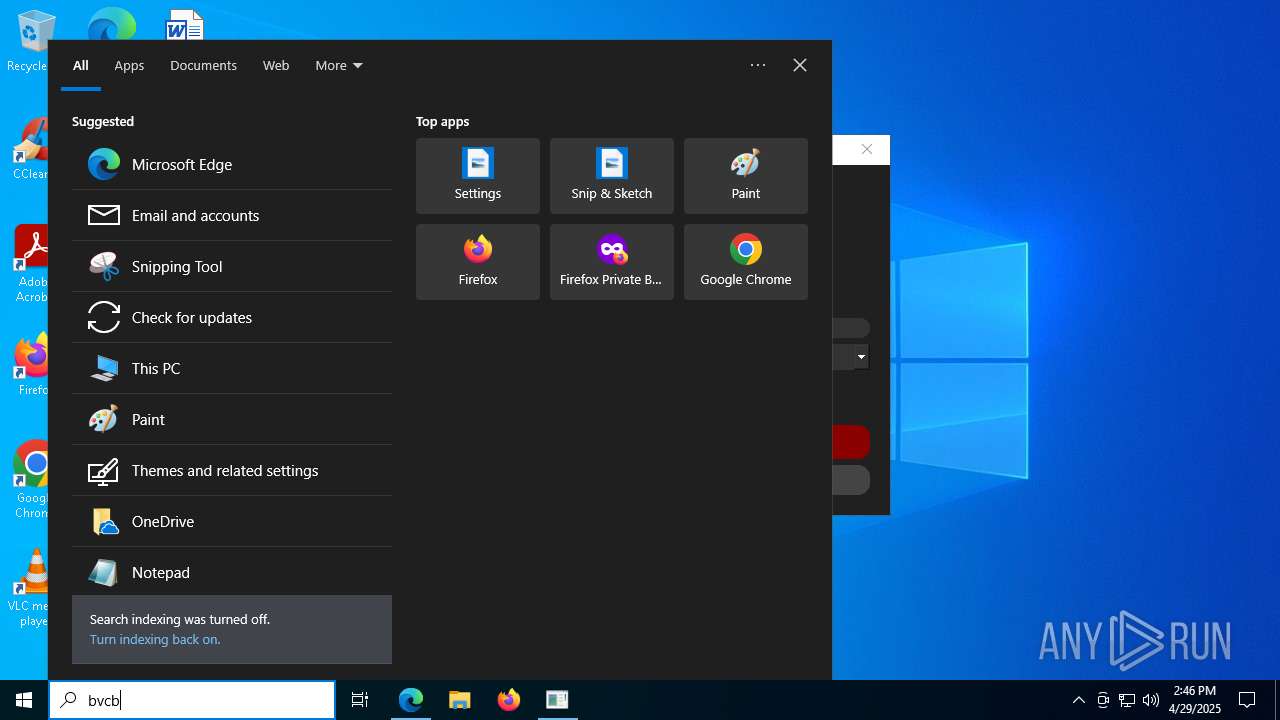Click the taskbar clock showing 2:46 PM
This screenshot has height=720, width=1280.
pyautogui.click(x=1195, y=700)
